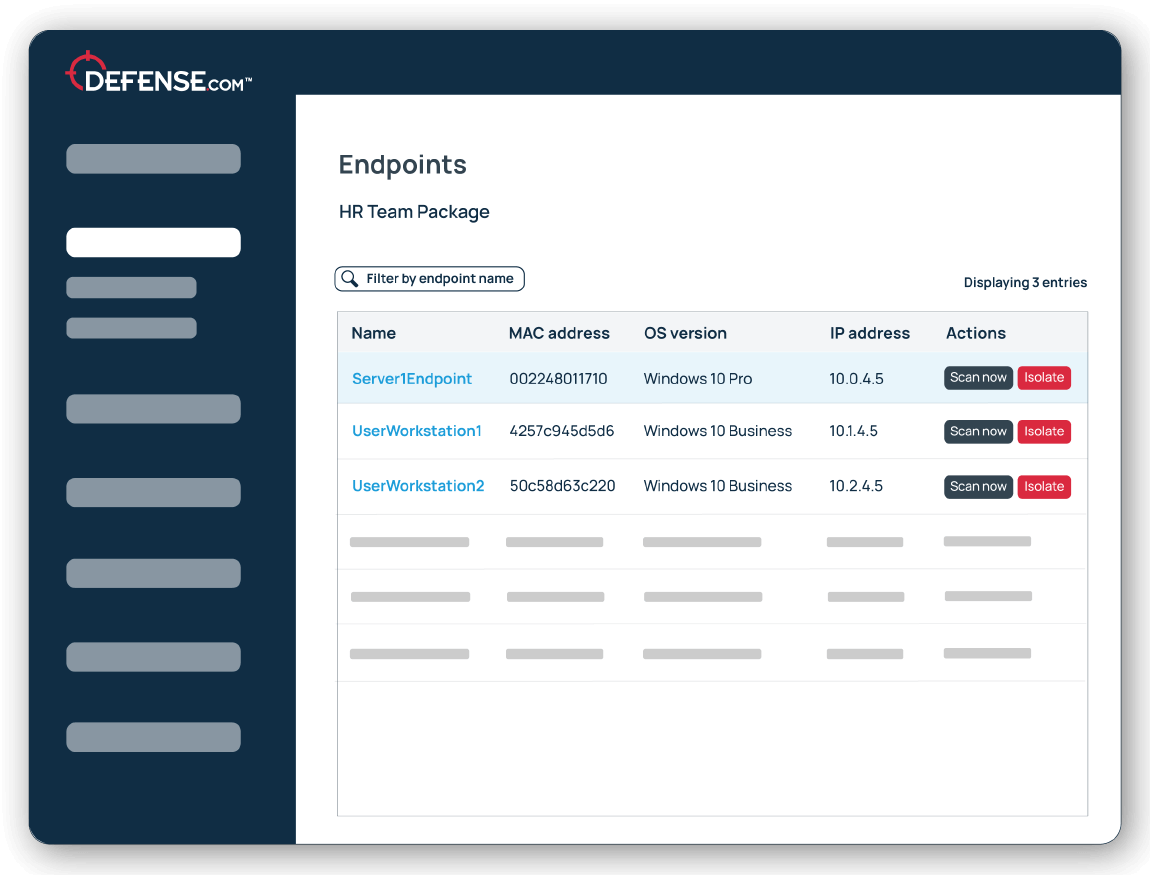Click the first sub-item under the active sidebar entry
Screen dimensions: 1150x875
[x=131, y=287]
